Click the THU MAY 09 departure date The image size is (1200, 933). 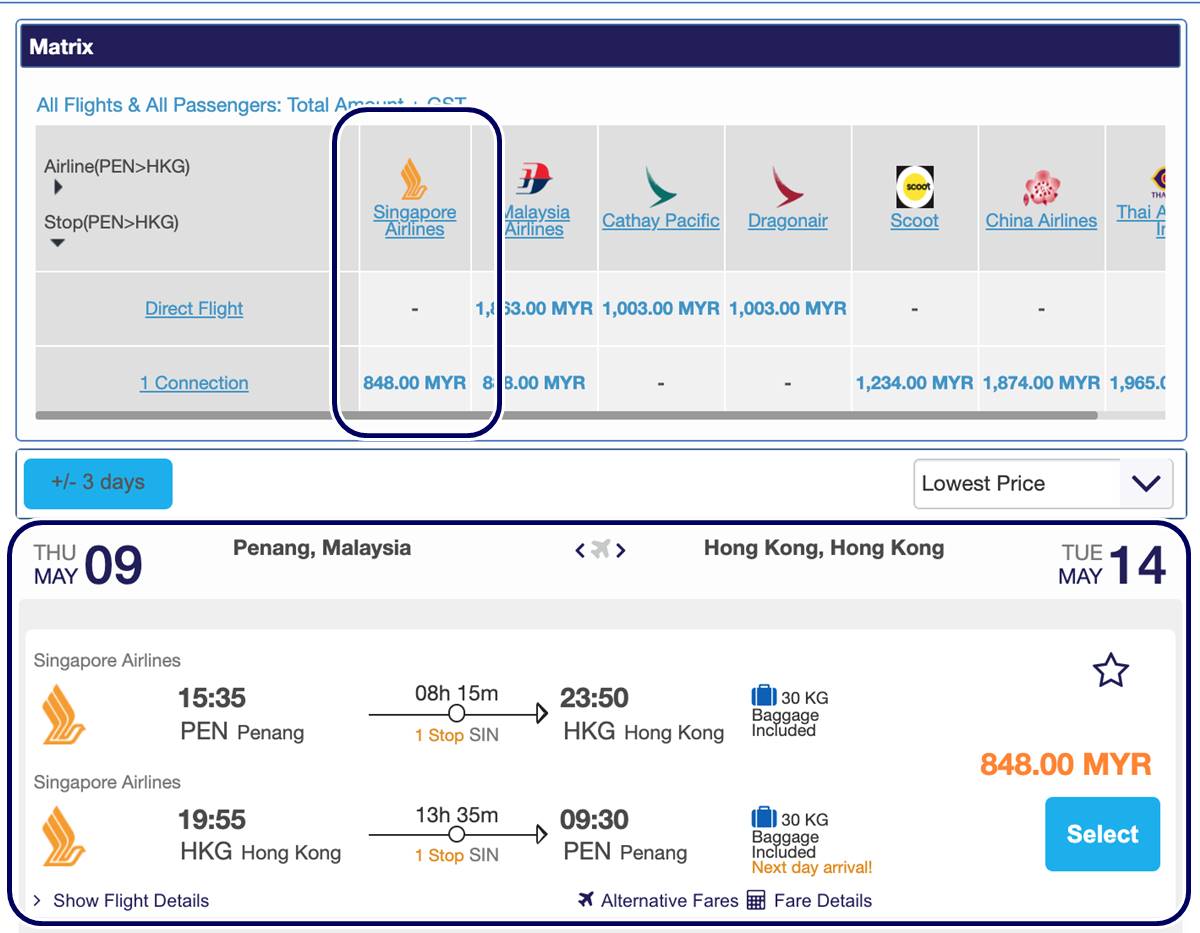(88, 565)
